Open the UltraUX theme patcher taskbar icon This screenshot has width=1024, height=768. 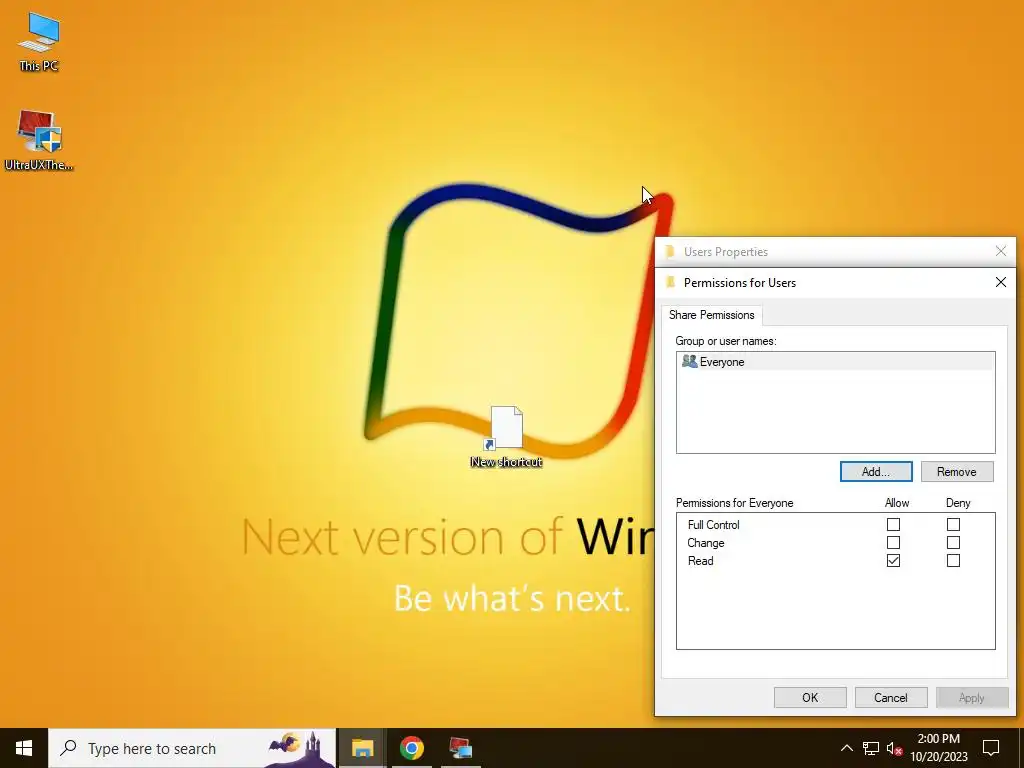pos(460,748)
